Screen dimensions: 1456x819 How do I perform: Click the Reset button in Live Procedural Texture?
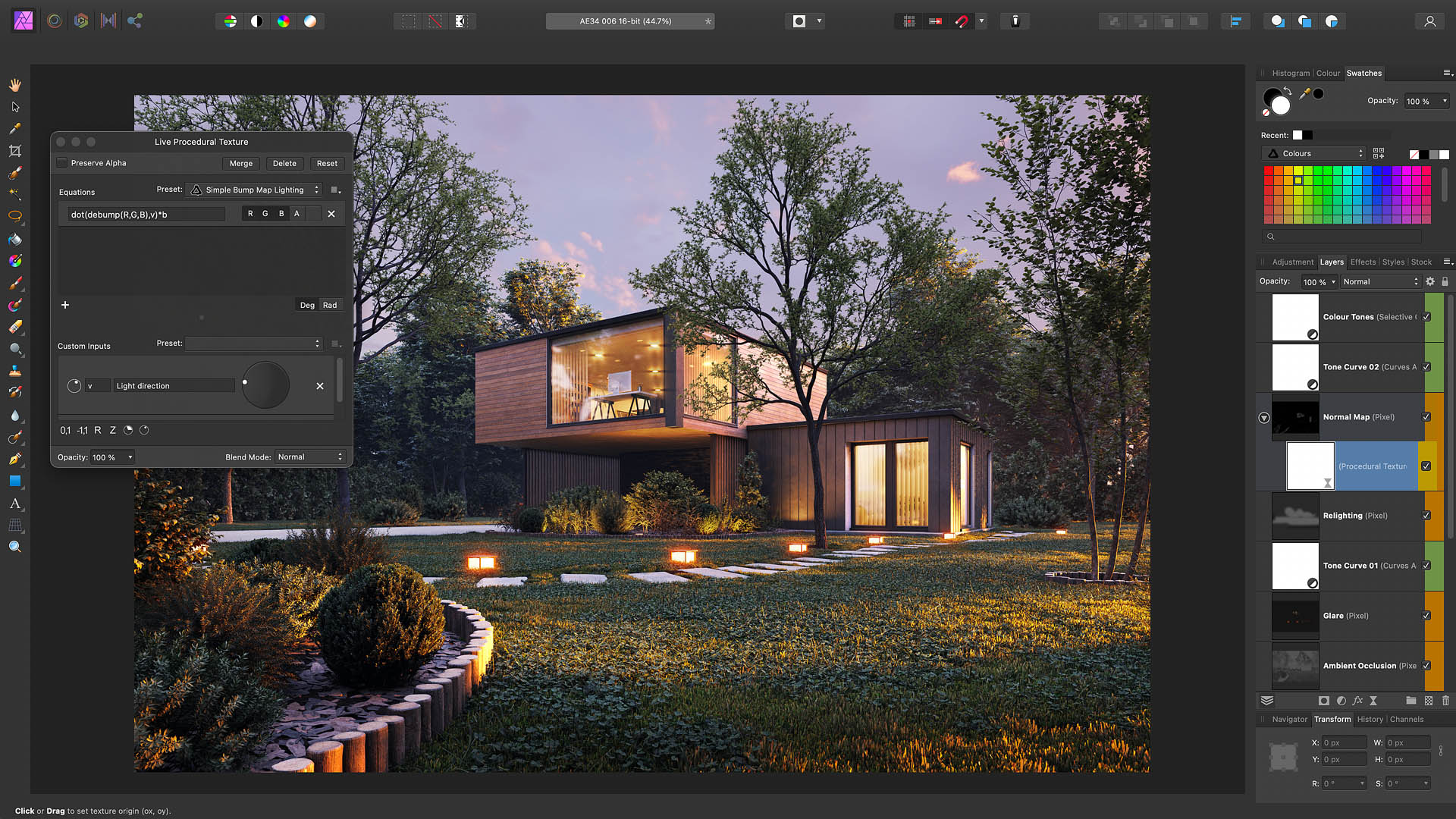[x=327, y=163]
